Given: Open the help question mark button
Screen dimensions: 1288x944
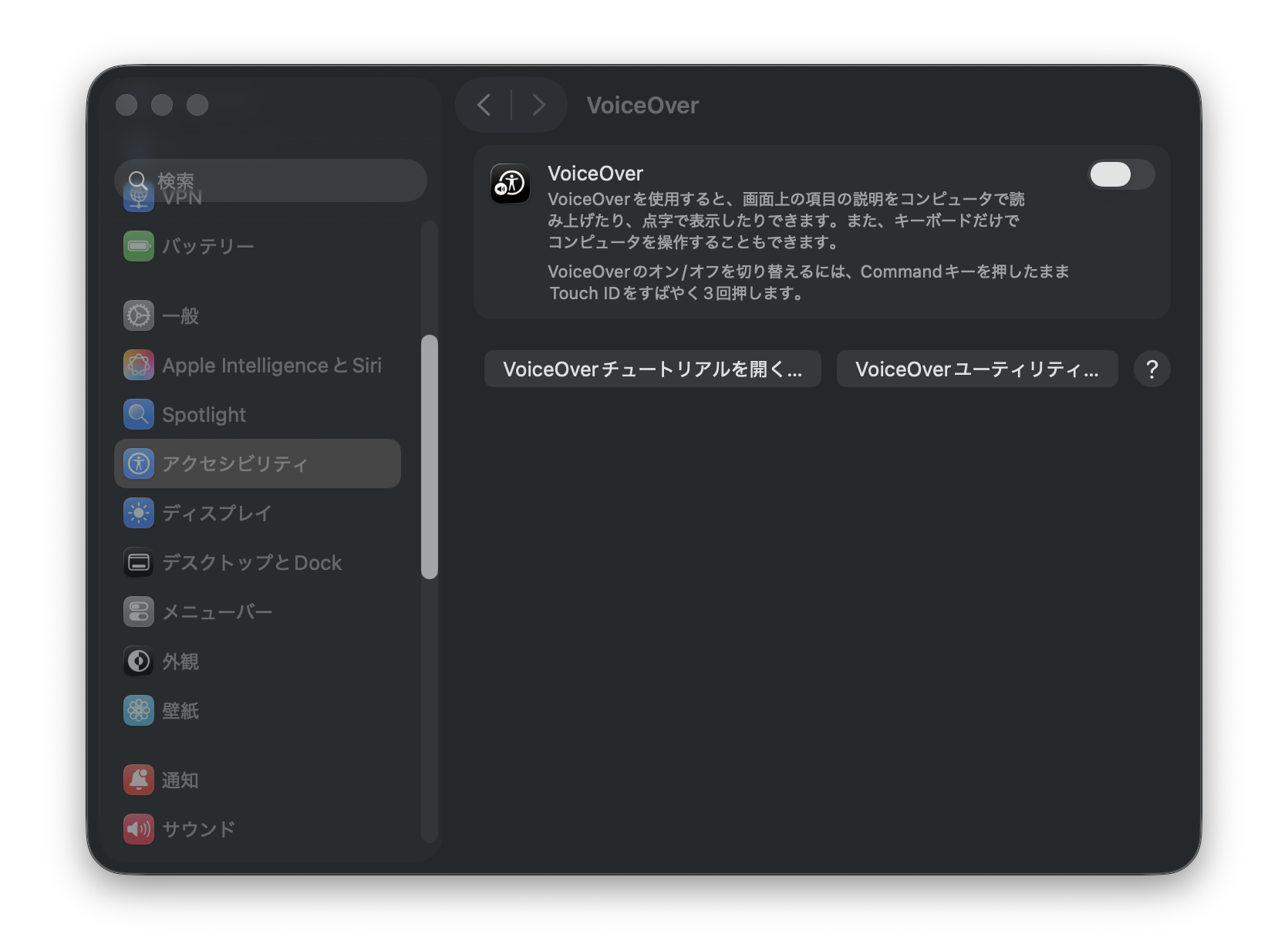Looking at the screenshot, I should pos(1152,369).
